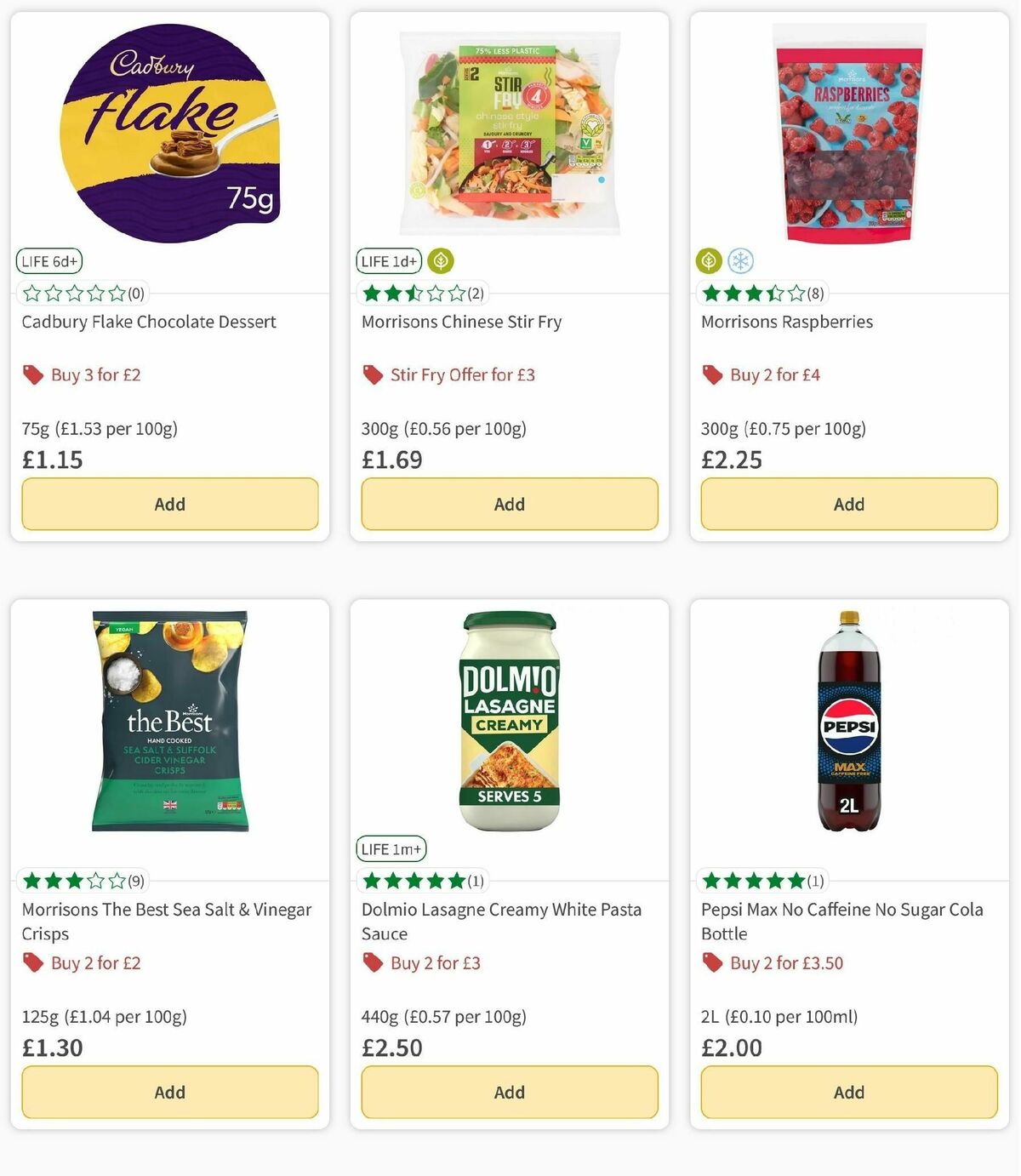Expand the 'LIFE 6d+' badge on the Flake dessert
Viewport: 1021px width, 1176px height.
[x=48, y=261]
